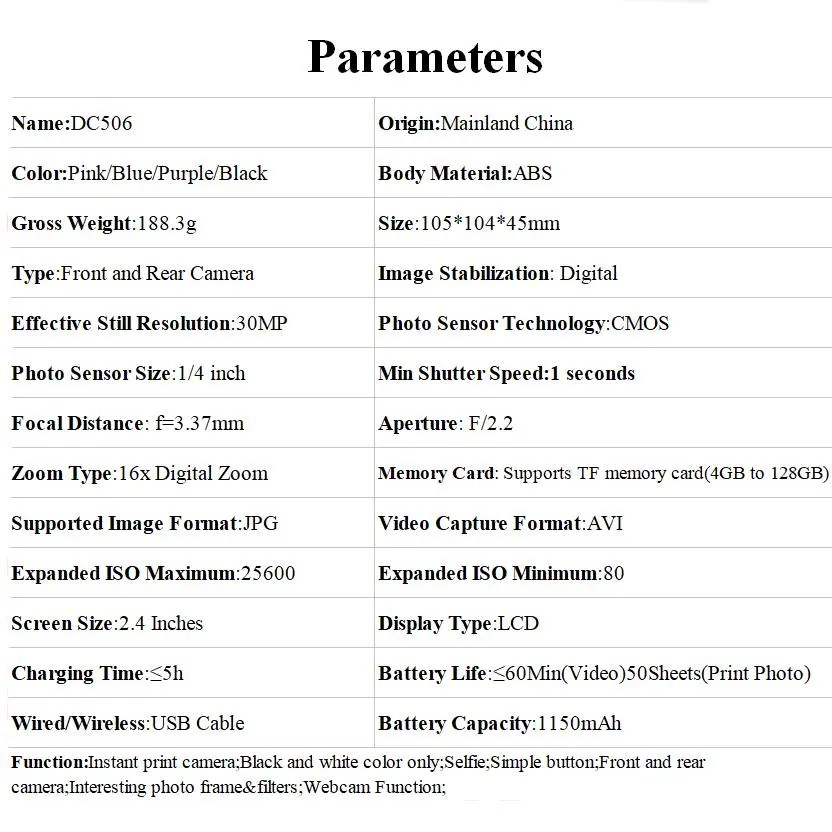Screen dimensions: 832x832
Task: Click the Size 105*104*45mm entry
Action: tap(469, 223)
